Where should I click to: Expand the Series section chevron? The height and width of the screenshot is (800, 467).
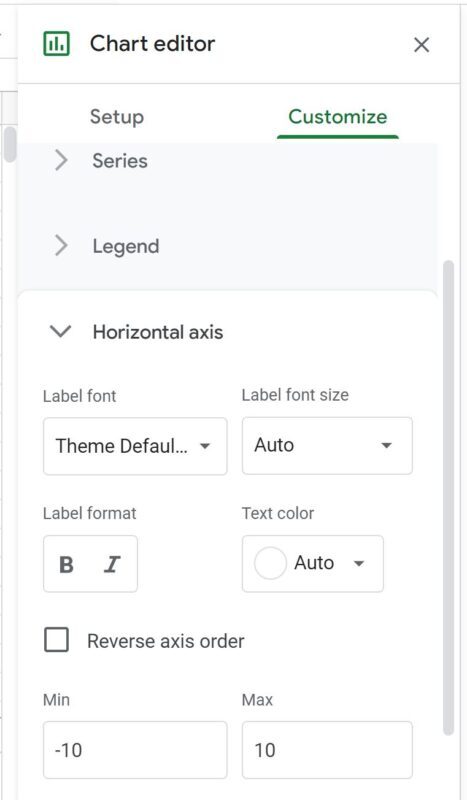(x=61, y=161)
